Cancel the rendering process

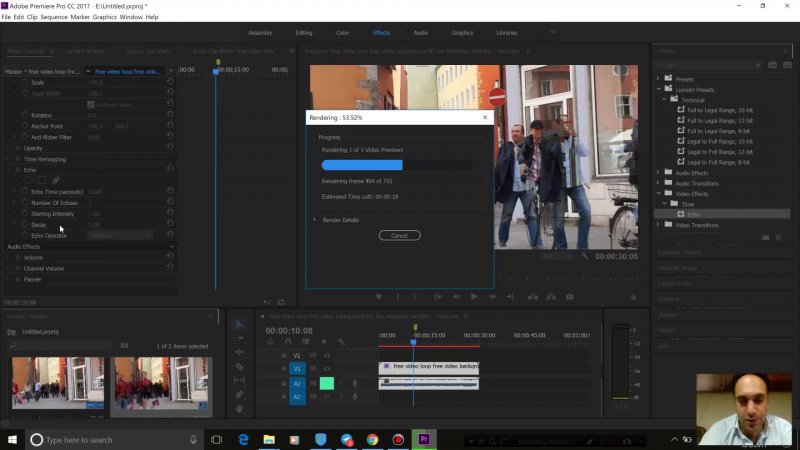pos(399,235)
